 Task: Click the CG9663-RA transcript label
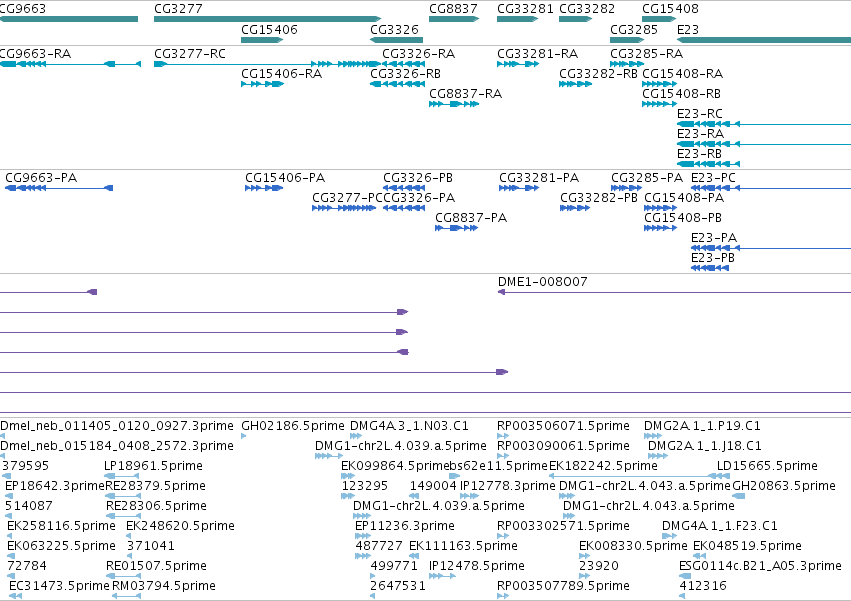(x=35, y=54)
